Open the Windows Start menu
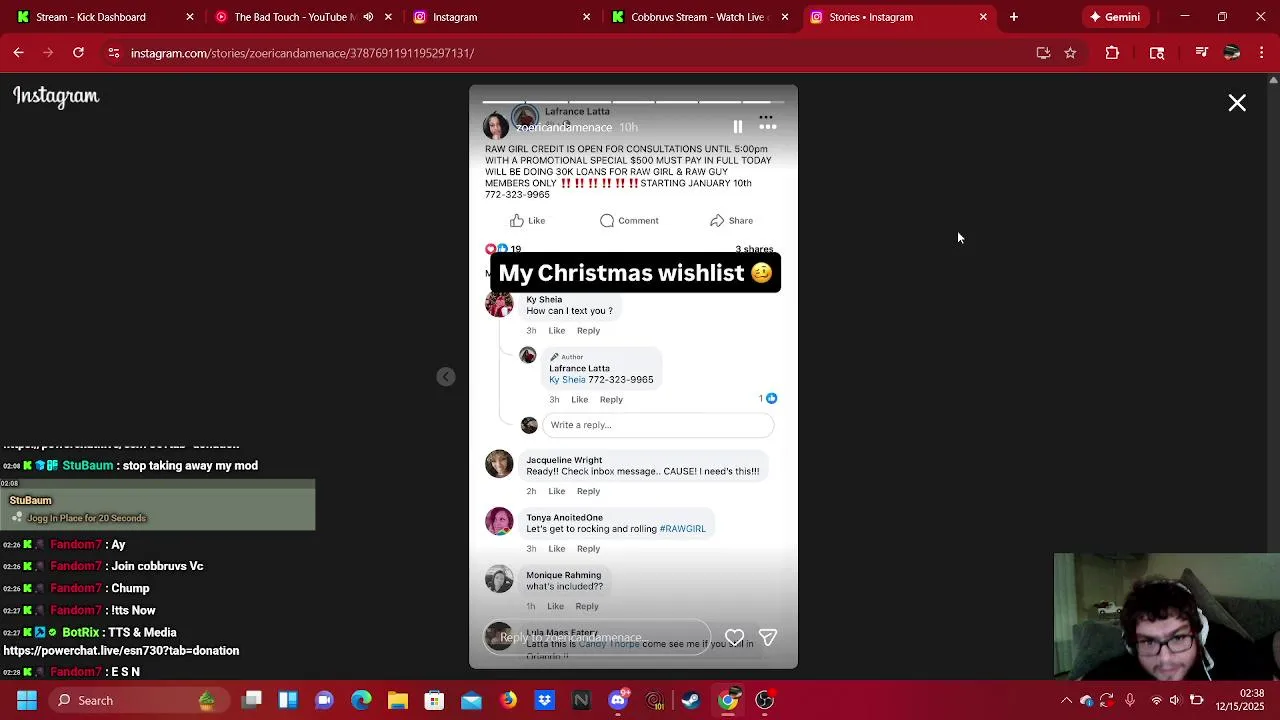1280x720 pixels. 27,700
